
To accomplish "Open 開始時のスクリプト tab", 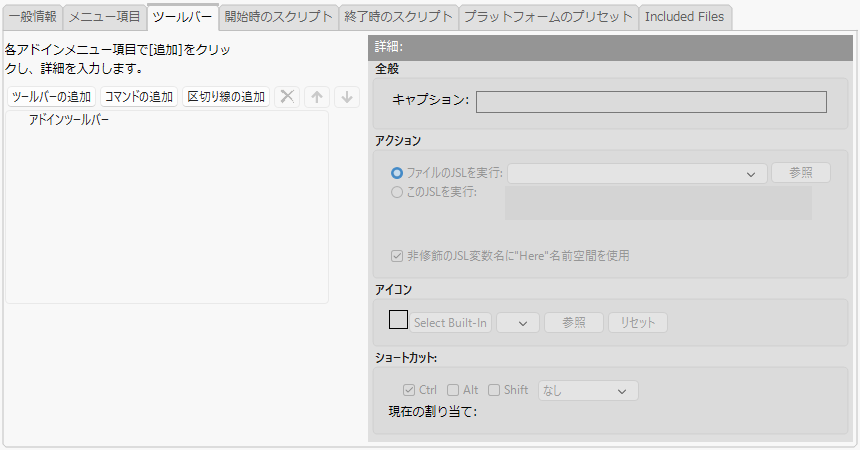I will pyautogui.click(x=279, y=17).
